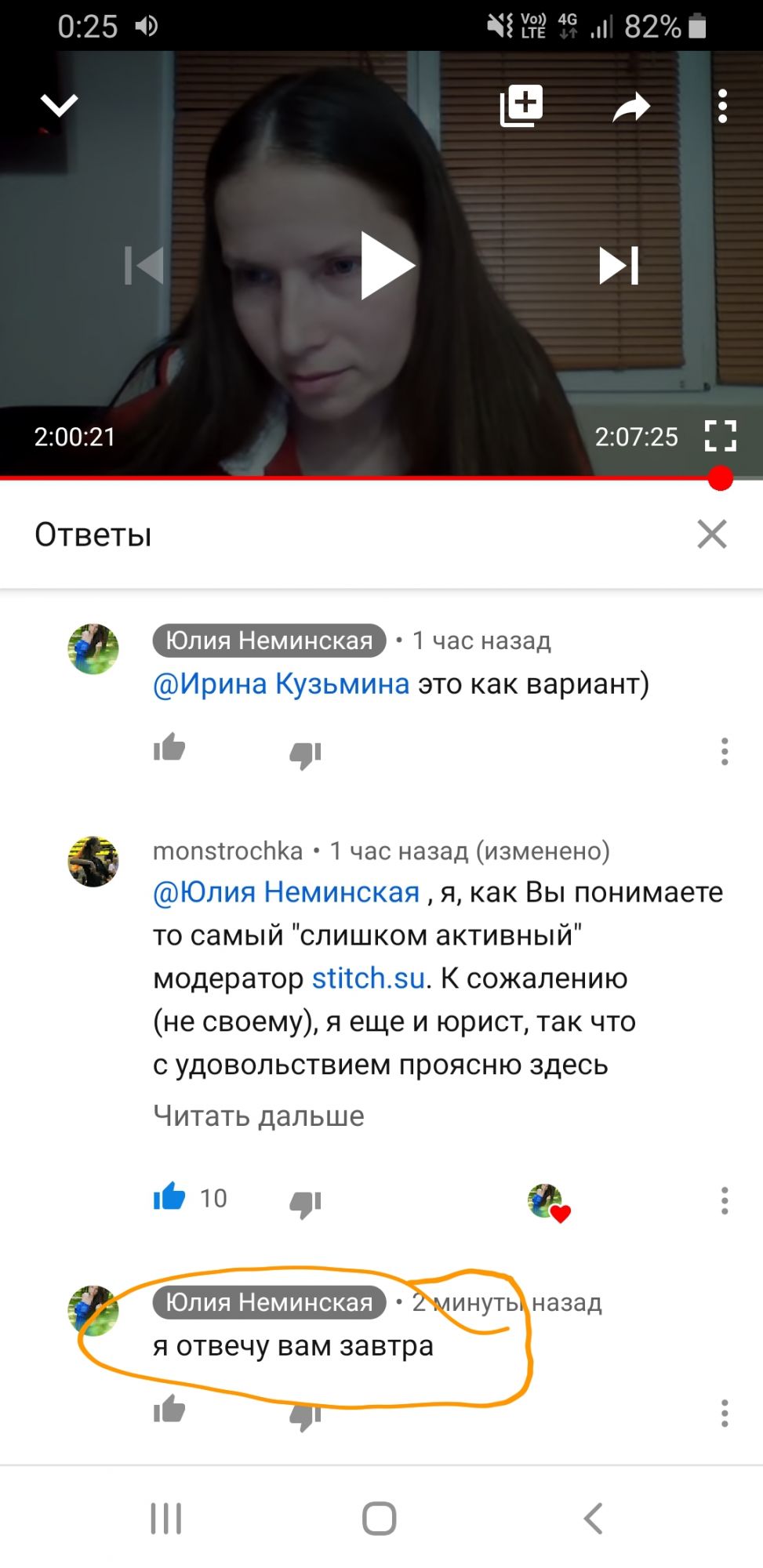Open video player three-dot options menu
The image size is (763, 1568).
722,106
